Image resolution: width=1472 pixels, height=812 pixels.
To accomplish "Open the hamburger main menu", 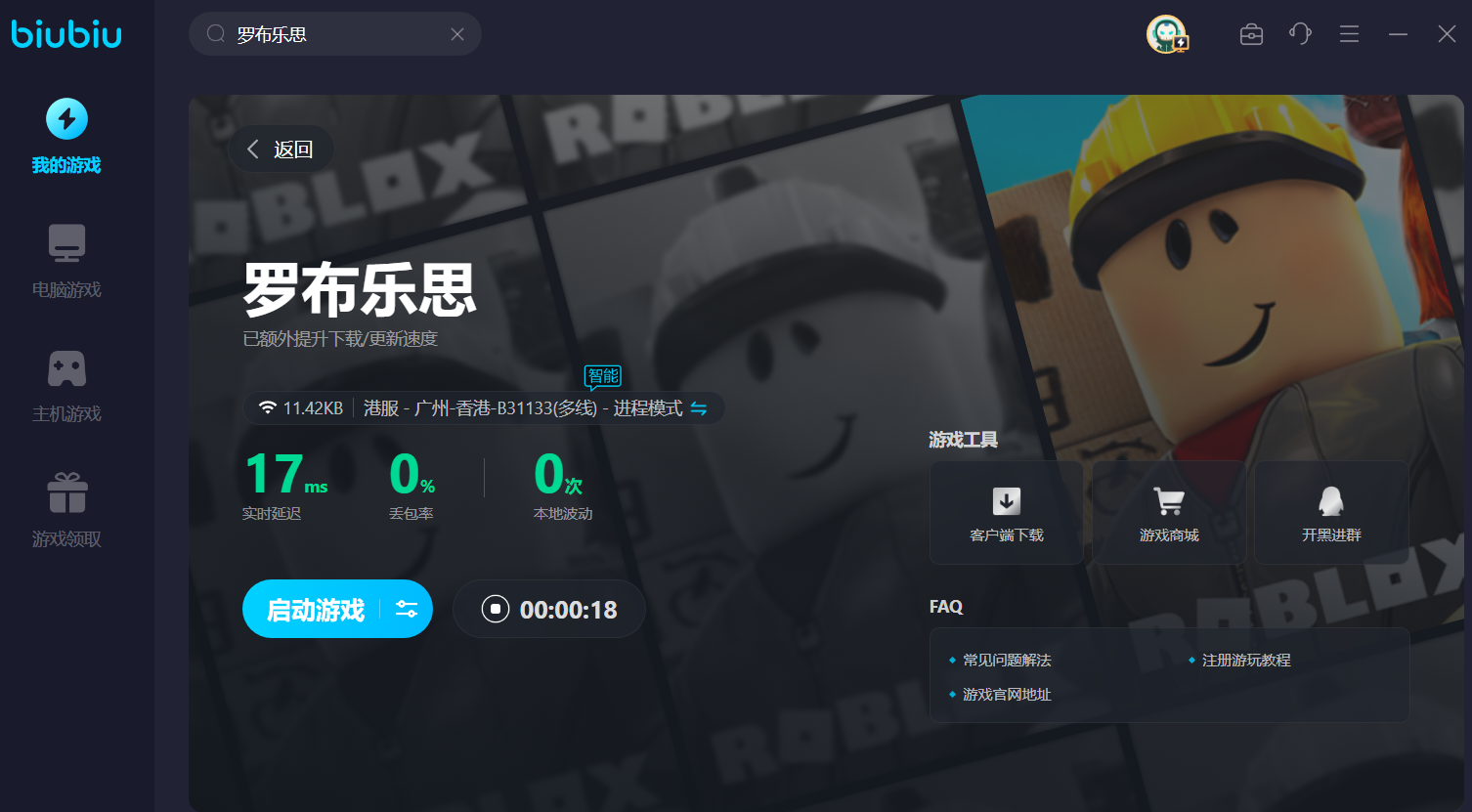I will [1349, 34].
